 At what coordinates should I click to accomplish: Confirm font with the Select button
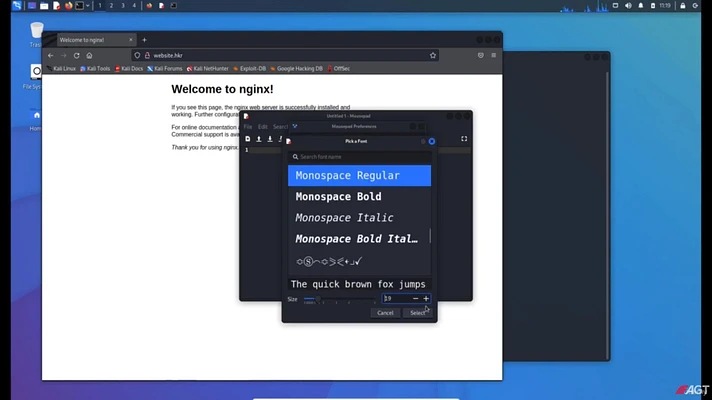[x=417, y=313]
